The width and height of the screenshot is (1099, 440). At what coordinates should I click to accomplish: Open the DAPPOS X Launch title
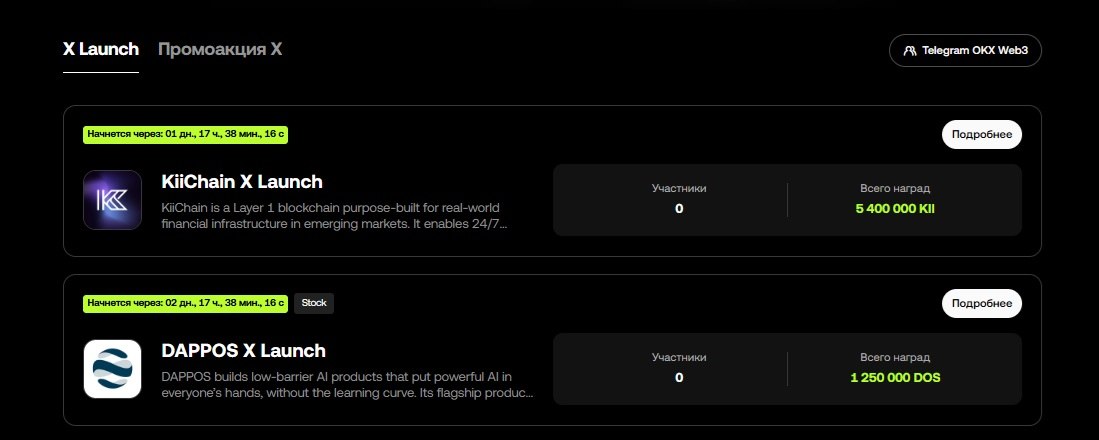(244, 350)
